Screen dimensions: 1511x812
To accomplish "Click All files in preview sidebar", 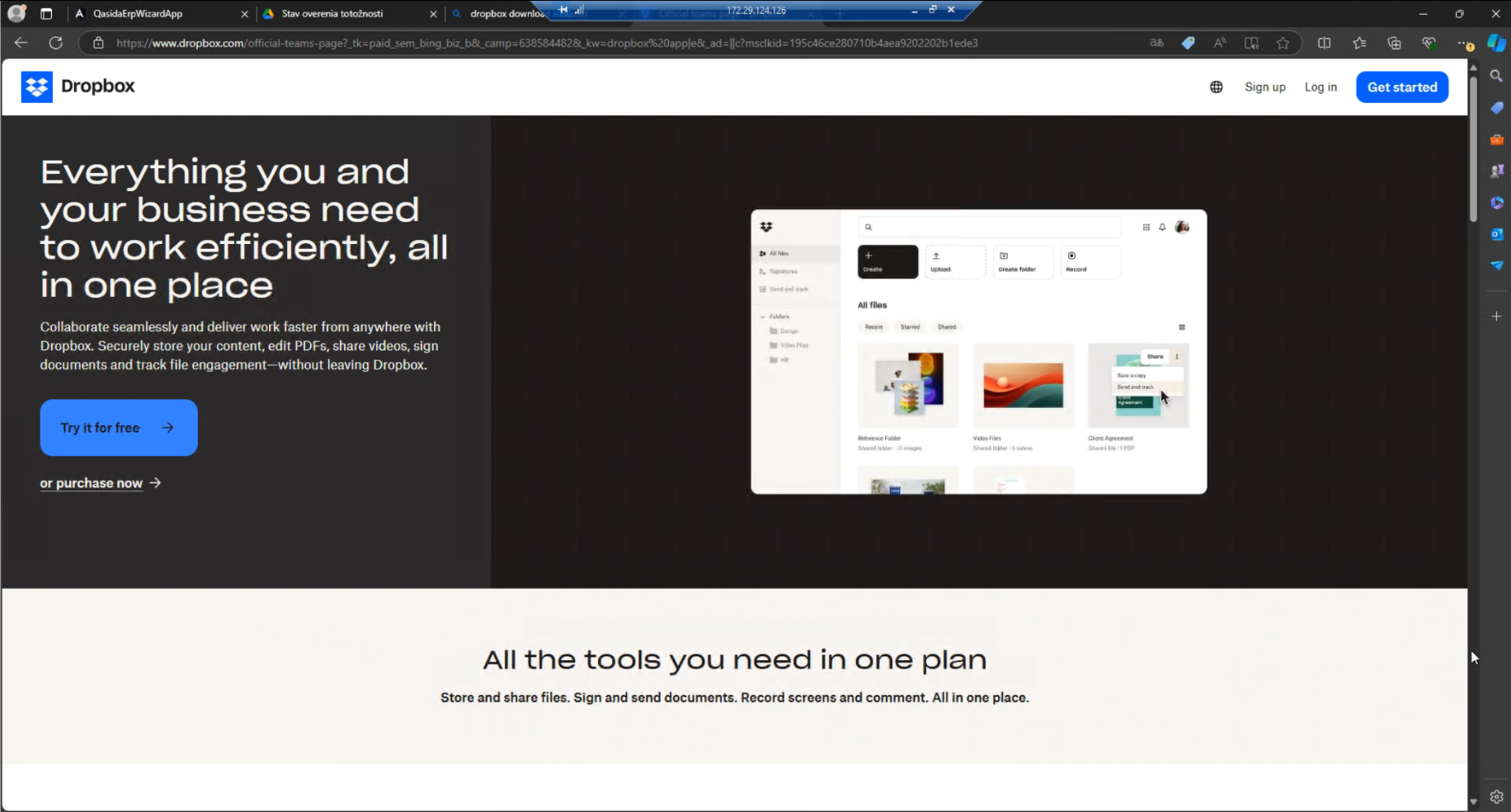I will [796, 254].
